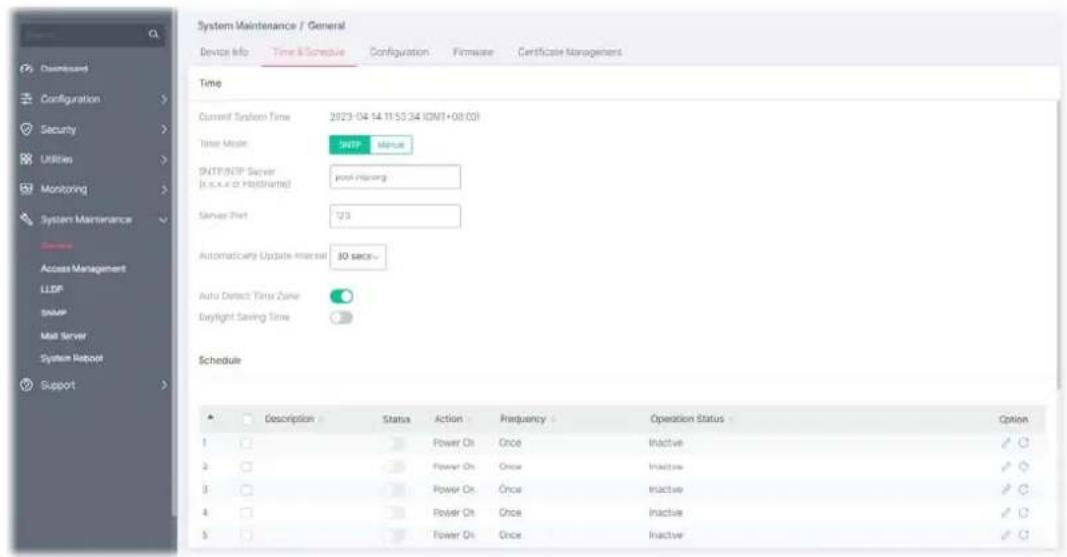Image resolution: width=1067 pixels, height=557 pixels.
Task: Enable status switch for schedule row 1
Action: pos(395,443)
